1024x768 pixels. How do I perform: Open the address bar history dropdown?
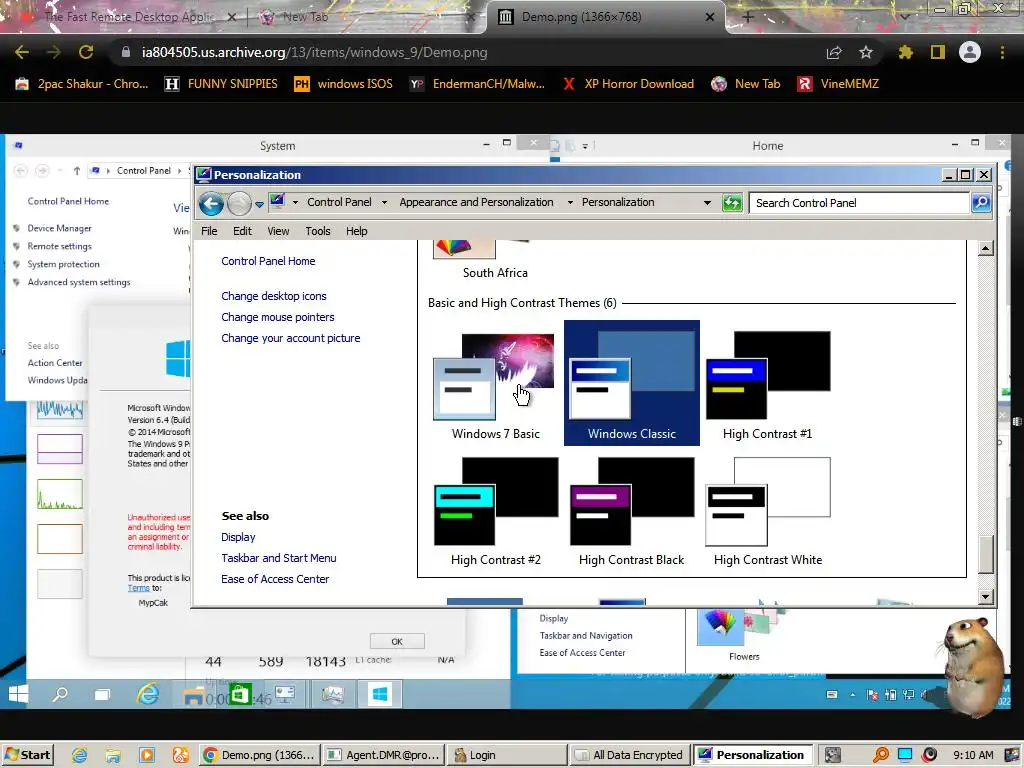click(x=707, y=203)
